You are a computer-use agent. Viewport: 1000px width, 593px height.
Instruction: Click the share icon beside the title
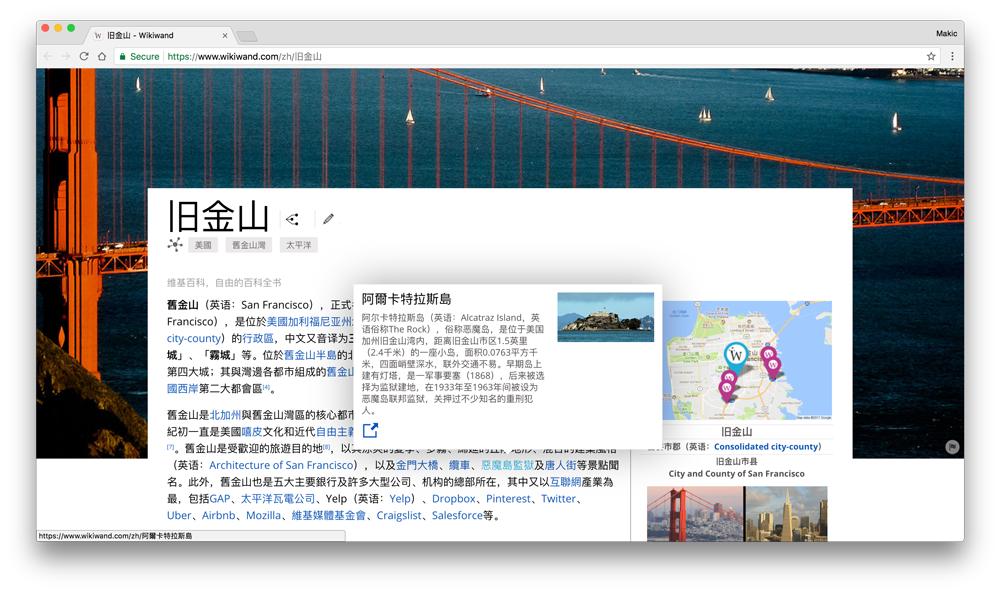pyautogui.click(x=292, y=220)
